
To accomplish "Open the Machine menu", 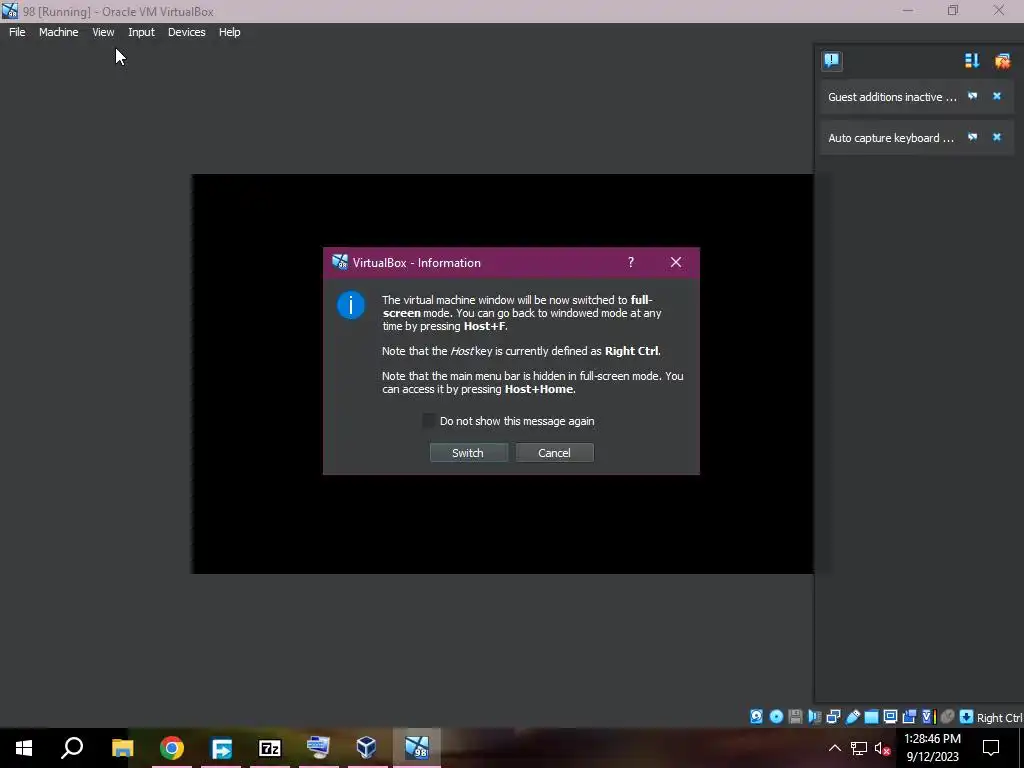I will click(59, 32).
